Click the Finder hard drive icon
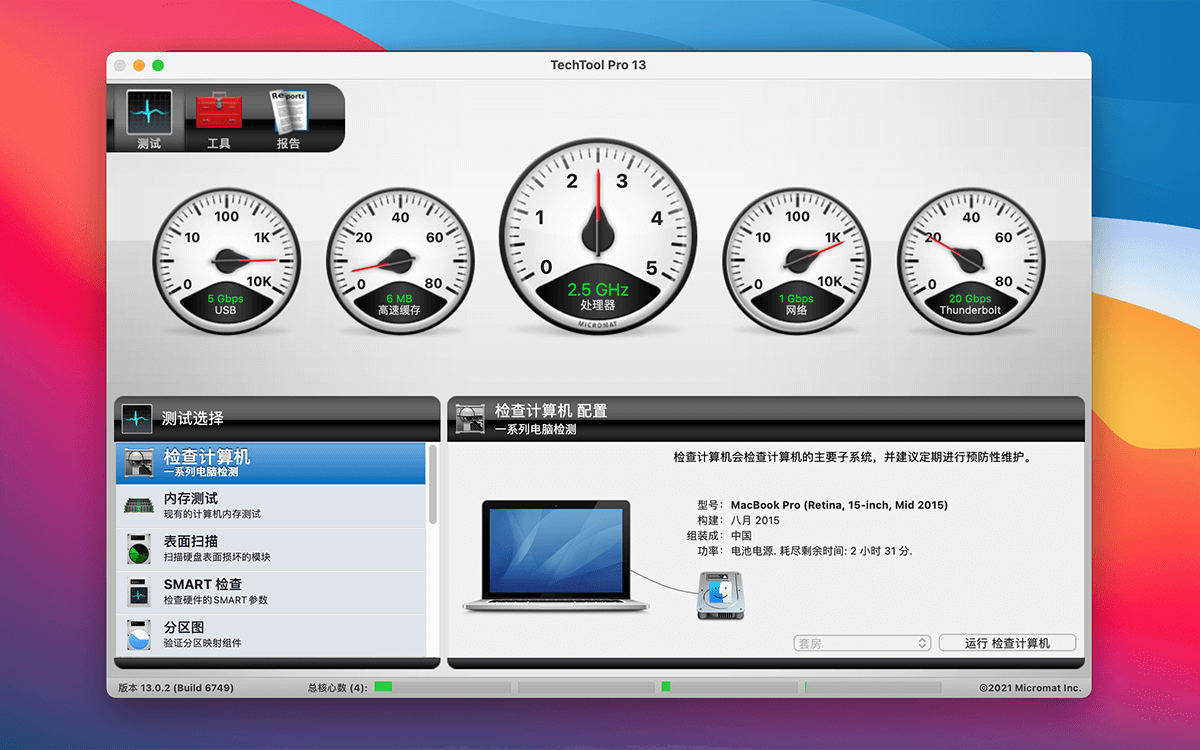 (x=721, y=595)
